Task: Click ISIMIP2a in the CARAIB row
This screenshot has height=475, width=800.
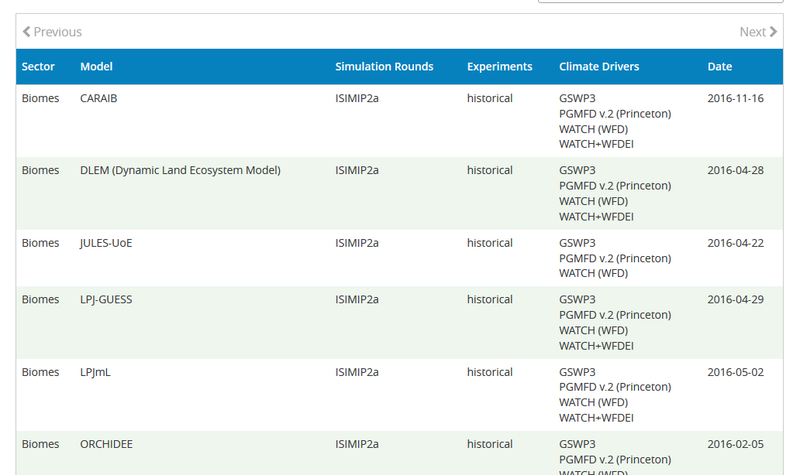Action: (357, 98)
